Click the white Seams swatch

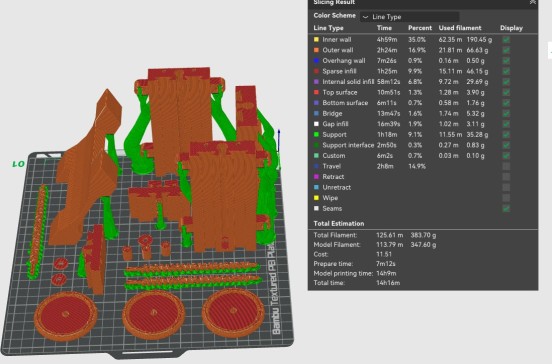316,208
